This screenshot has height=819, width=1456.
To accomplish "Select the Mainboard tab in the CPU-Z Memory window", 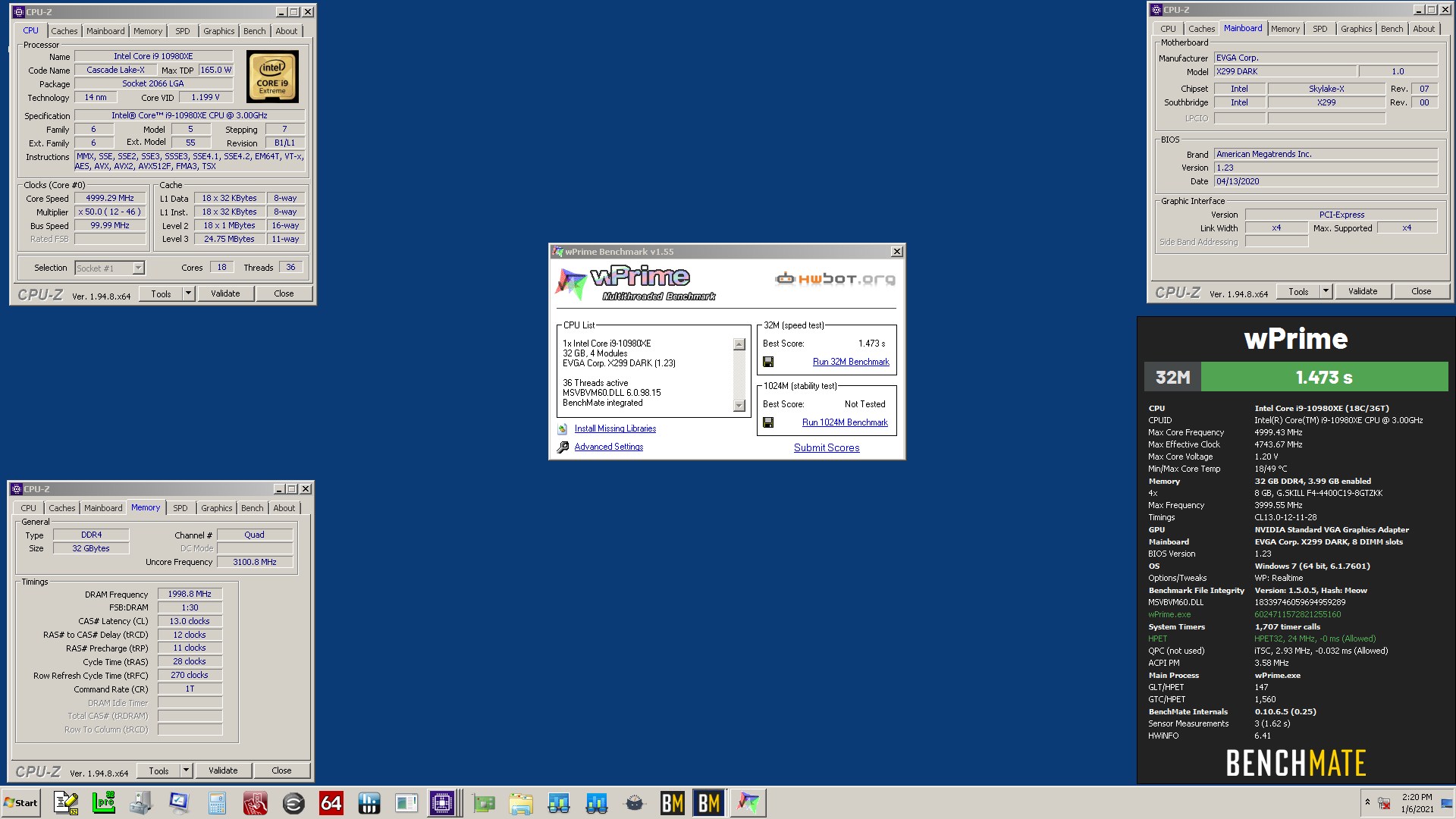I will click(103, 508).
